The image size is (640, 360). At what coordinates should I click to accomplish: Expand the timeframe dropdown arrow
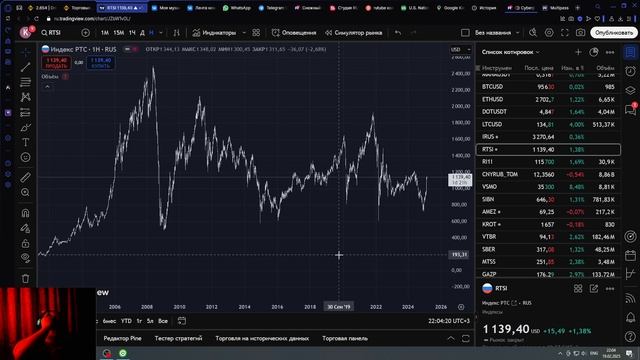[161, 33]
